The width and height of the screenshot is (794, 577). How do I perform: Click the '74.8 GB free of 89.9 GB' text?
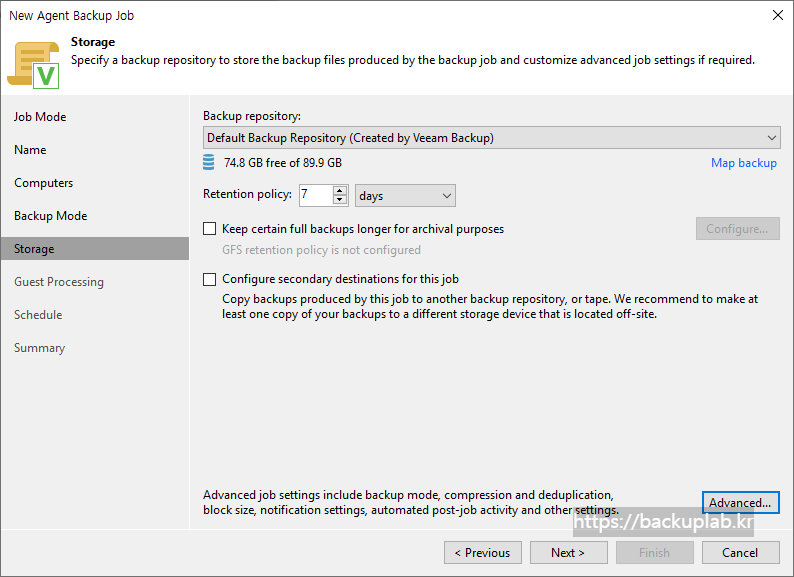pos(283,163)
